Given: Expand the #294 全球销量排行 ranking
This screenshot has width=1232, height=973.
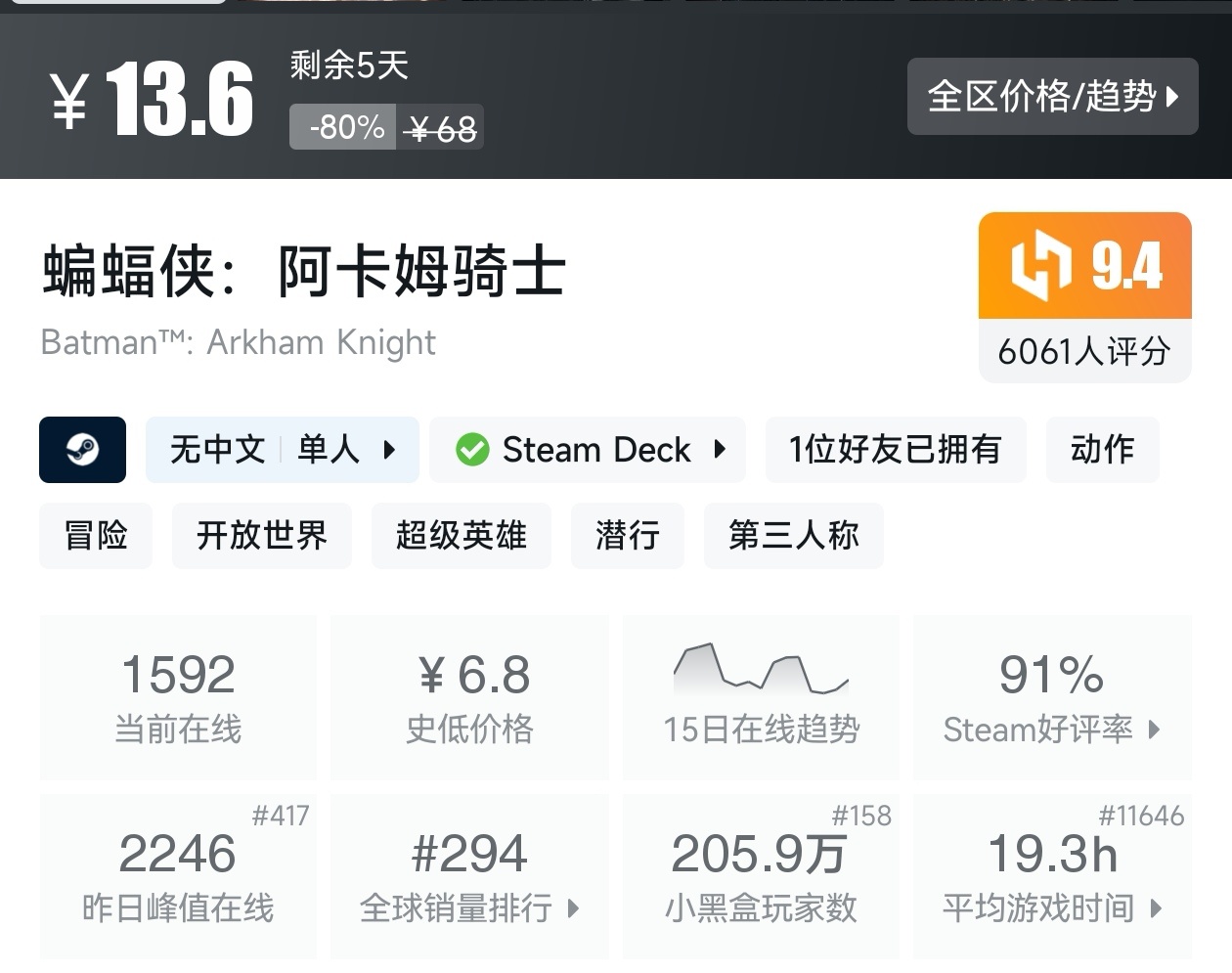Looking at the screenshot, I should (469, 876).
